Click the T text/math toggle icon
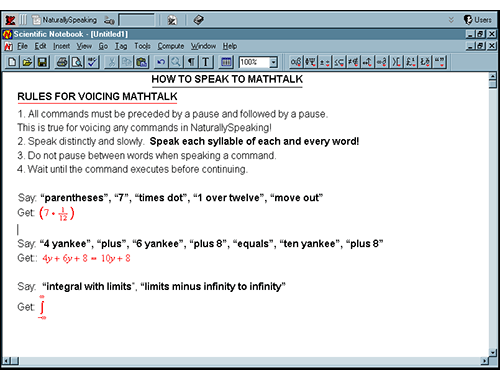Viewport: 500px width, 381px height. coord(206,62)
